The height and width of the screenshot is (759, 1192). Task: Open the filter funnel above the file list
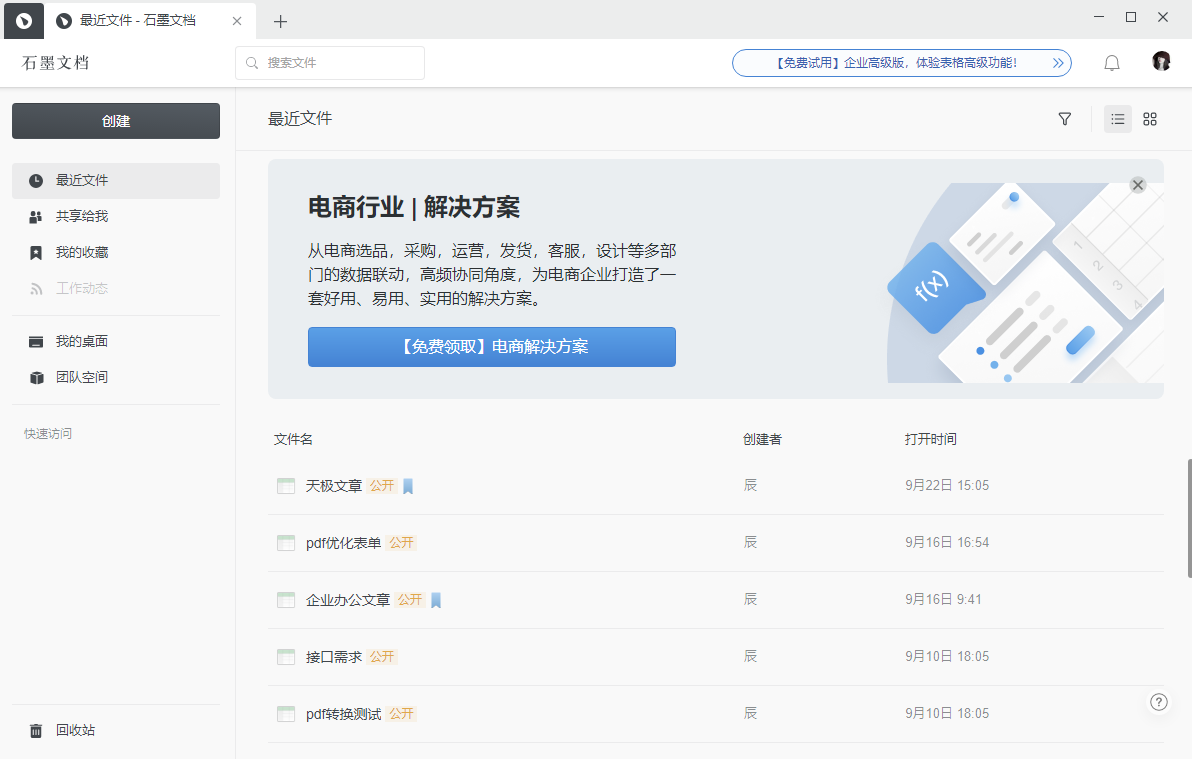(x=1064, y=119)
